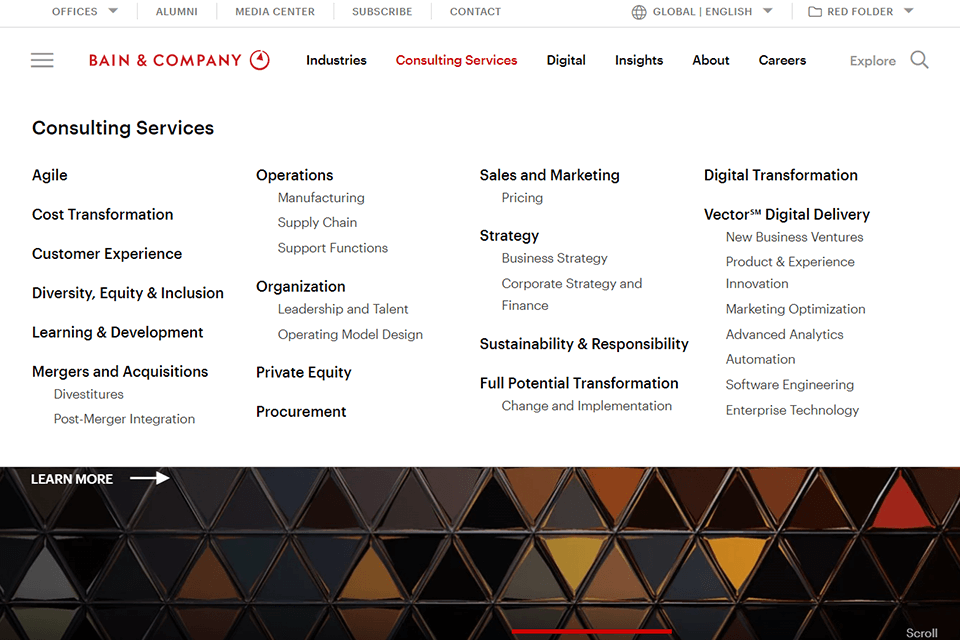The width and height of the screenshot is (960, 640).
Task: Select Full Potential Transformation
Action: (x=579, y=383)
